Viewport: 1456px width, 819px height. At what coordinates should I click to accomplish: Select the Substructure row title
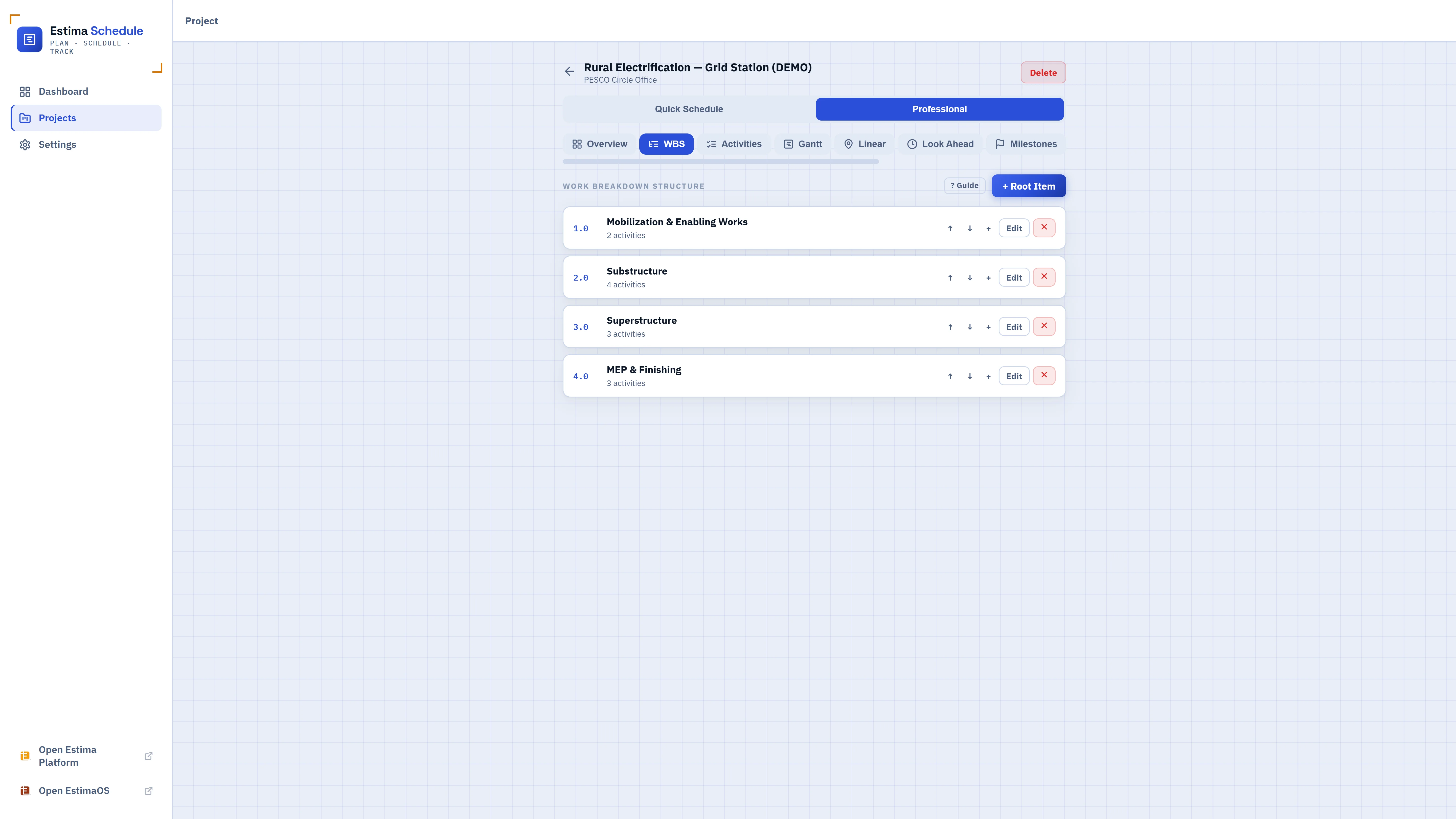636,271
